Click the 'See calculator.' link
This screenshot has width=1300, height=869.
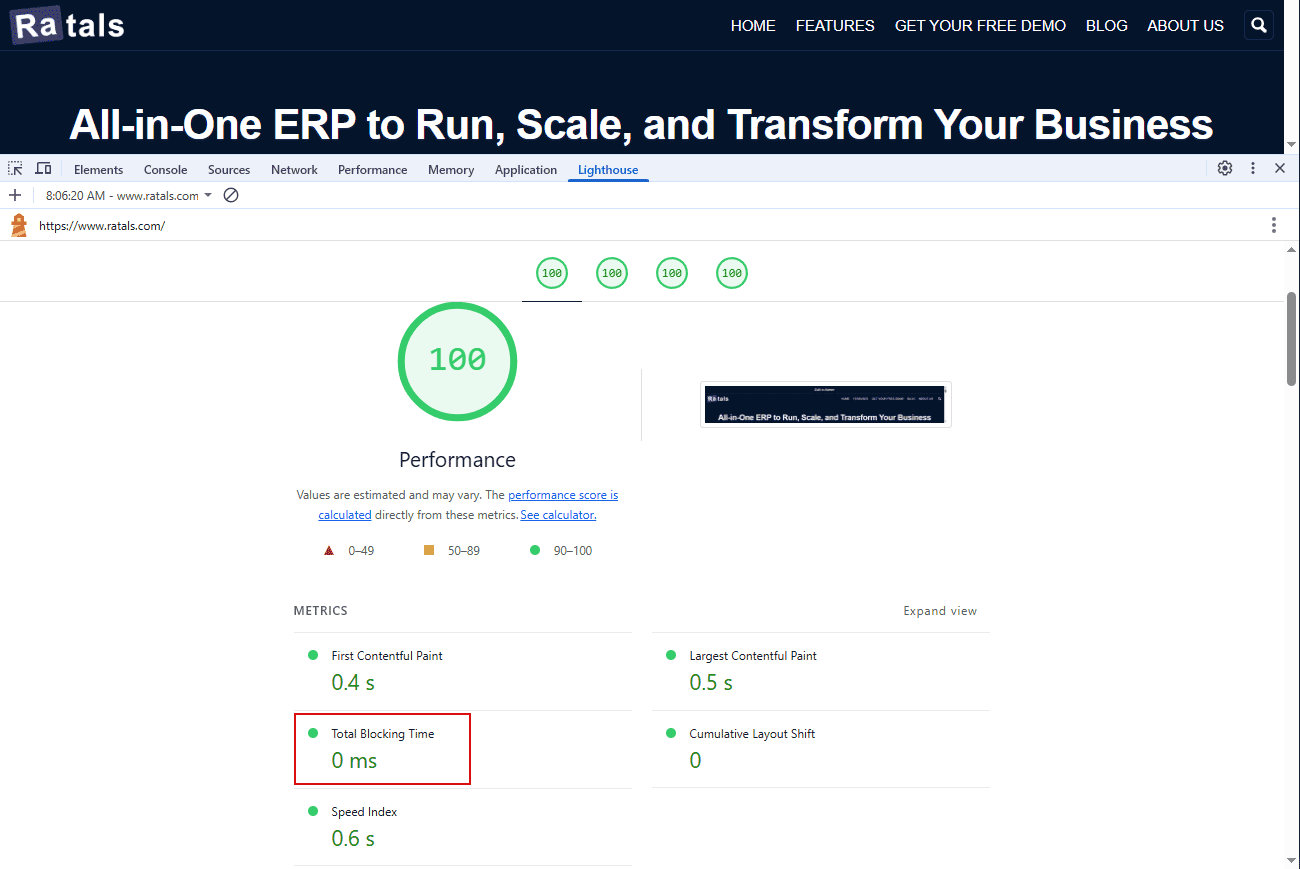click(558, 515)
